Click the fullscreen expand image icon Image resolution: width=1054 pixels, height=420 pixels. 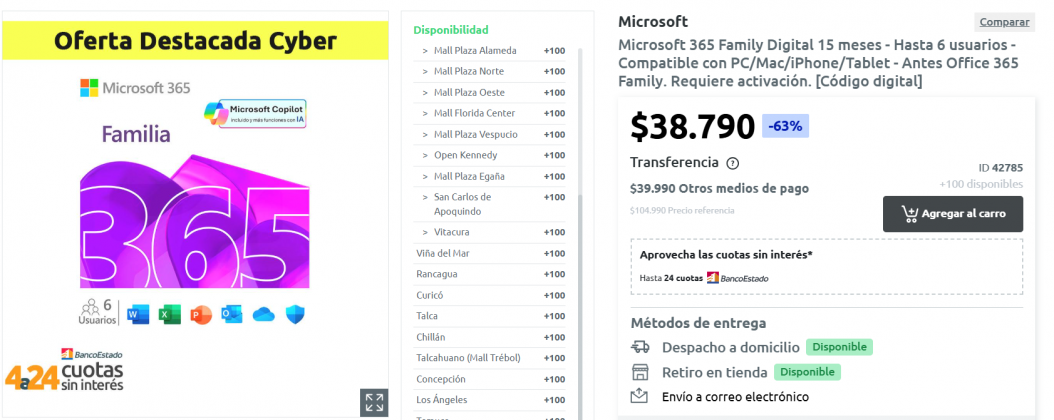coord(374,403)
